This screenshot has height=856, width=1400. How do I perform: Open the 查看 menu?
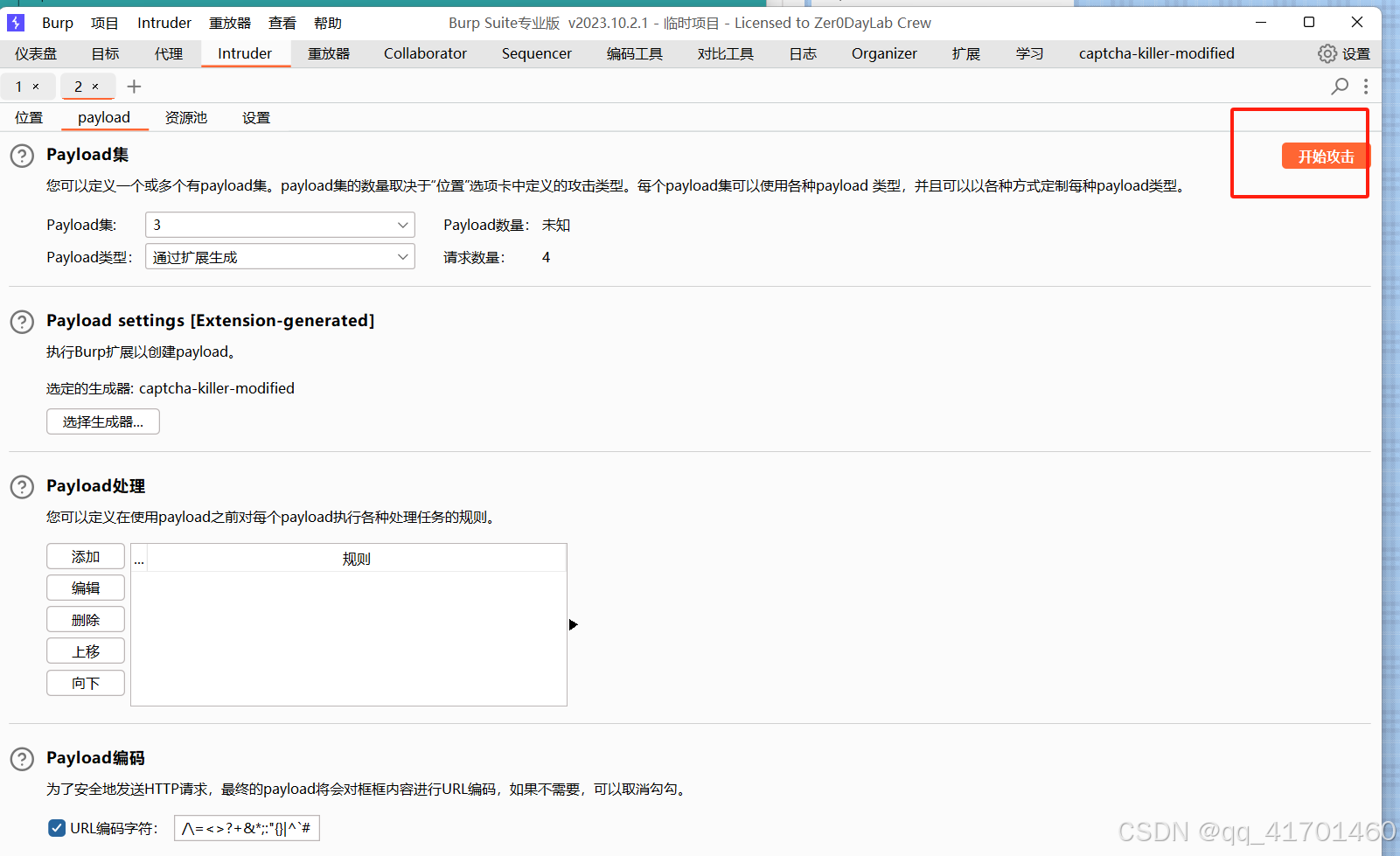click(x=282, y=23)
